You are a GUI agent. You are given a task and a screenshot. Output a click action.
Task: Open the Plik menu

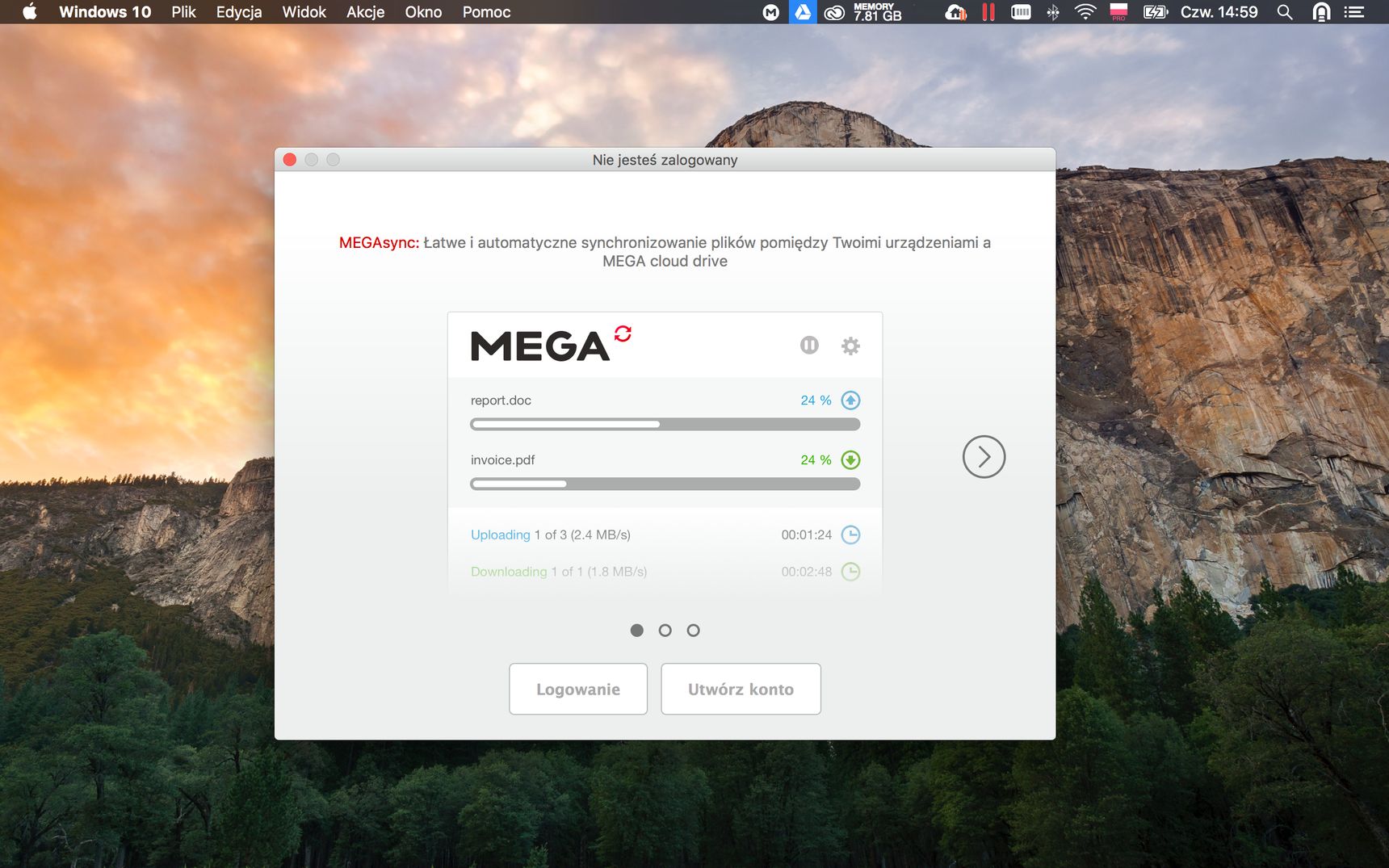(x=183, y=12)
